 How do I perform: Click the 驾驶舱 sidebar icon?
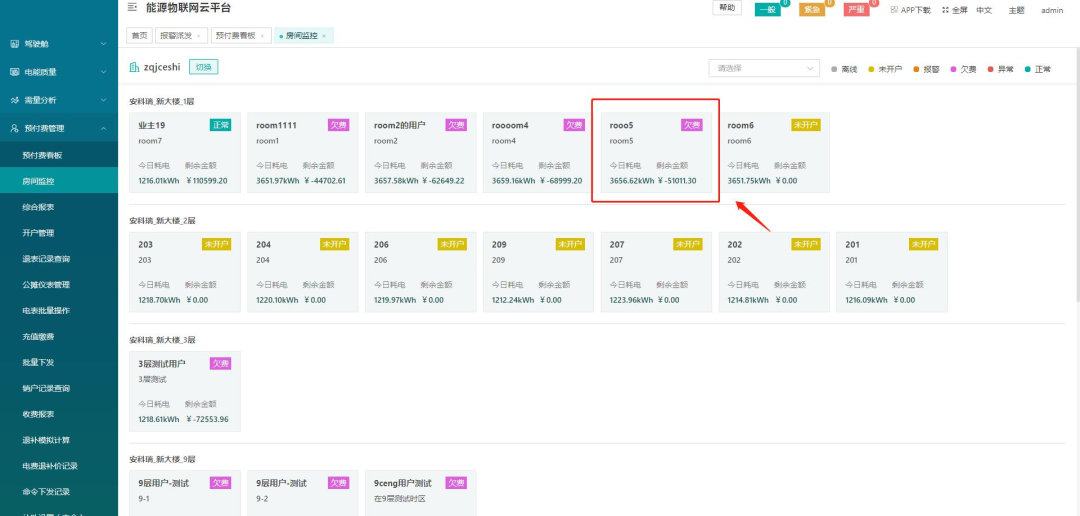14,43
